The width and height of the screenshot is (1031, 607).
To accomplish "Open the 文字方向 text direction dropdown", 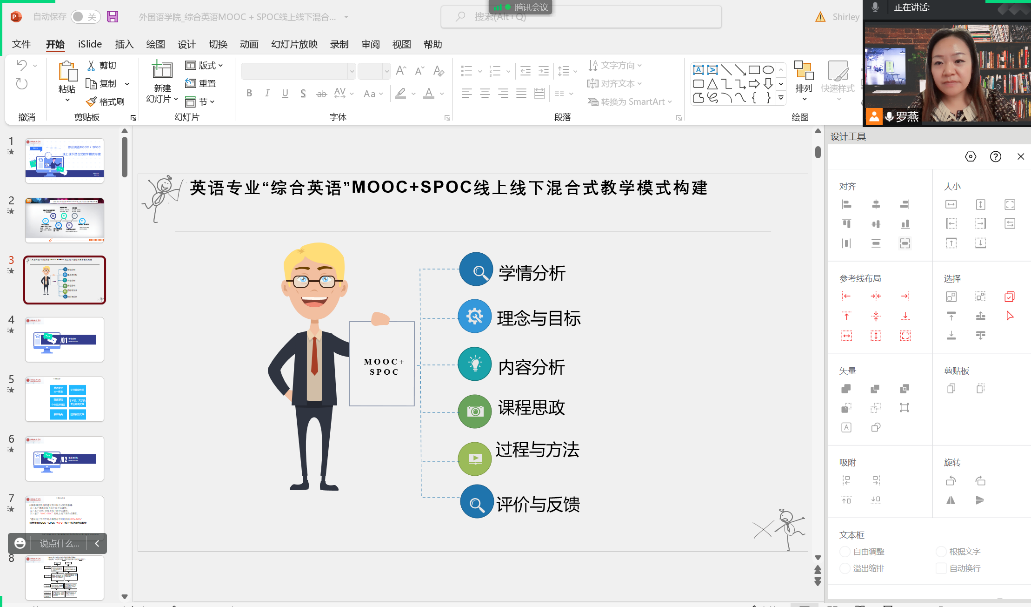I will click(x=614, y=65).
